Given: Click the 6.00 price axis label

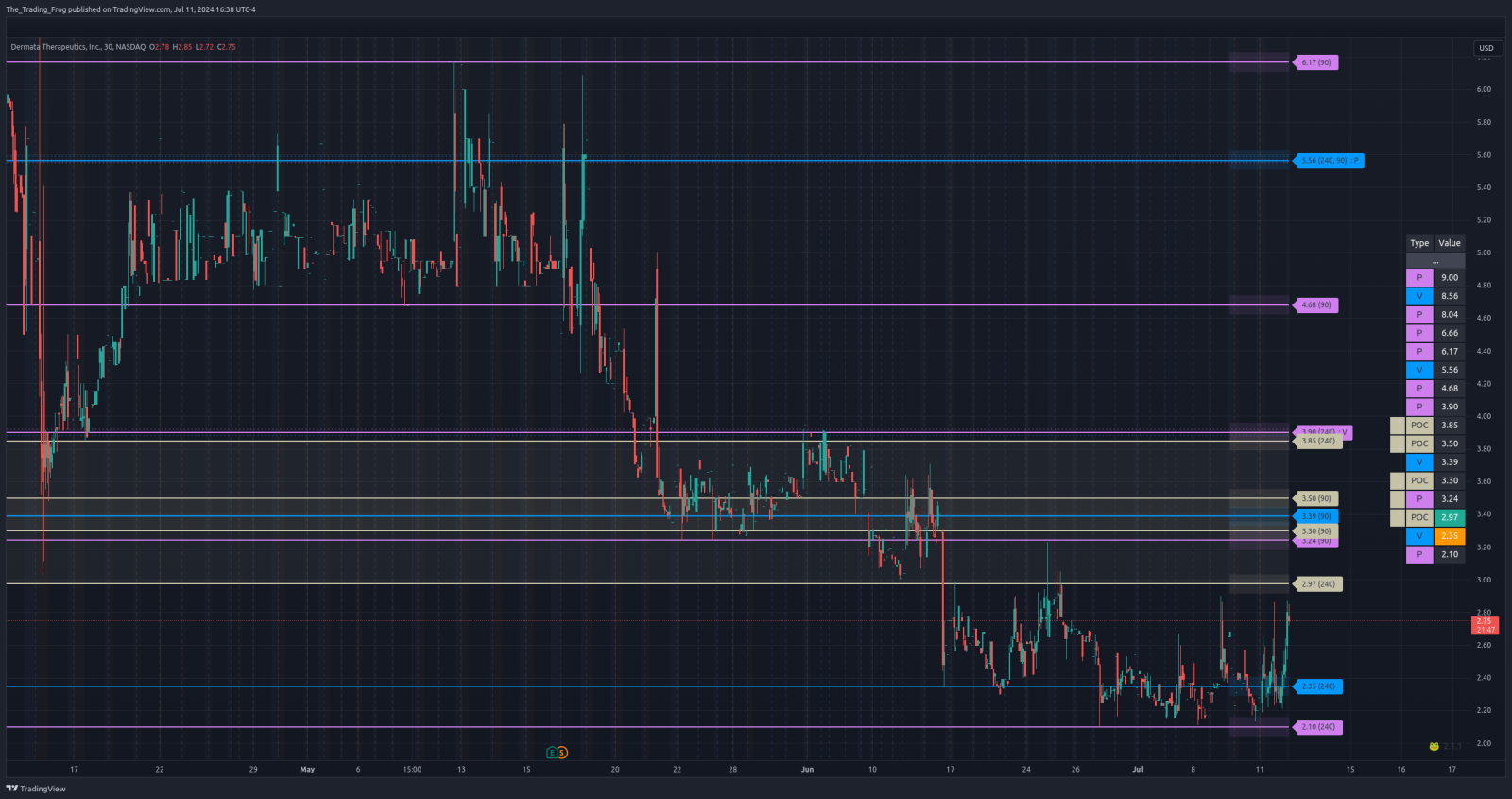Looking at the screenshot, I should (x=1484, y=90).
